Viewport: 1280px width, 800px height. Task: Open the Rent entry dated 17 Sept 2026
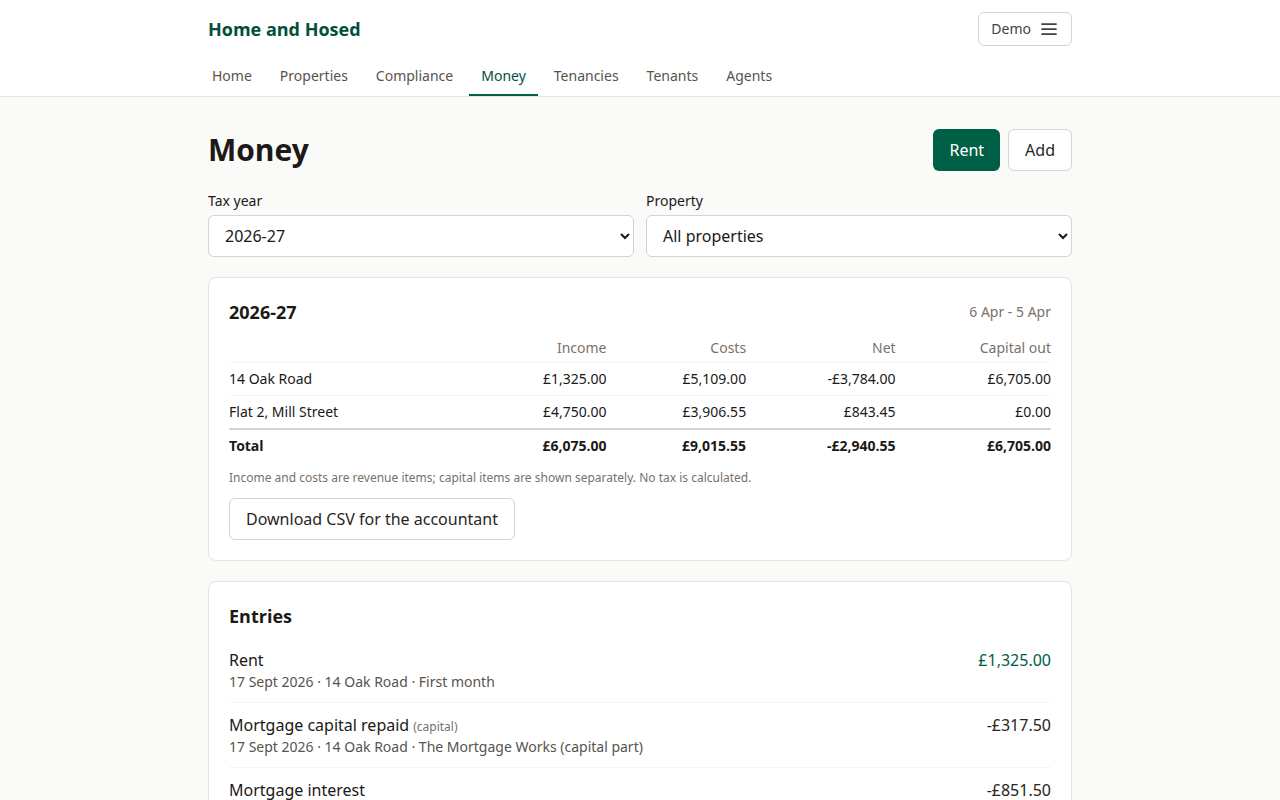pos(640,670)
